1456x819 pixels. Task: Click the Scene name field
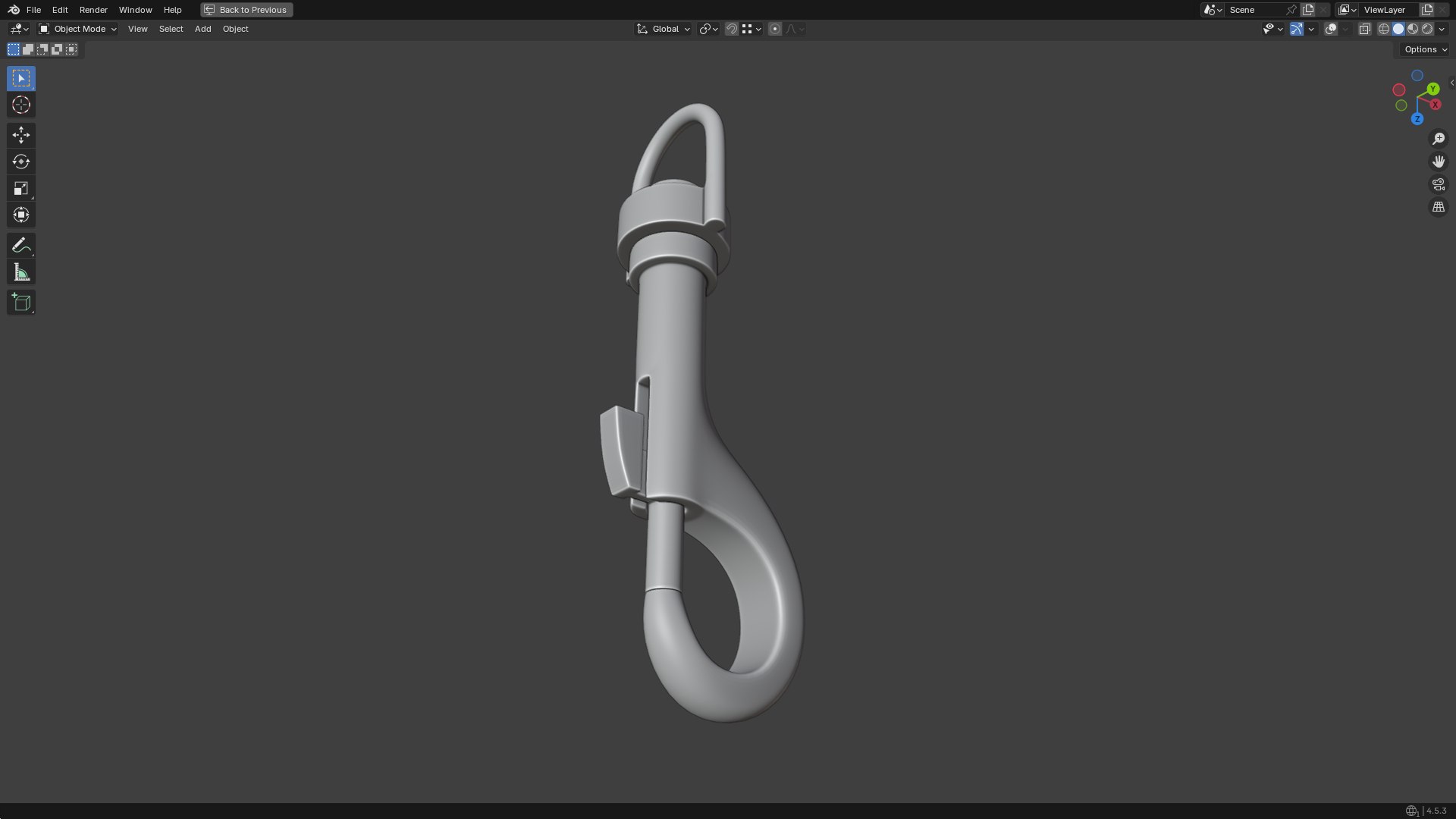pyautogui.click(x=1255, y=10)
